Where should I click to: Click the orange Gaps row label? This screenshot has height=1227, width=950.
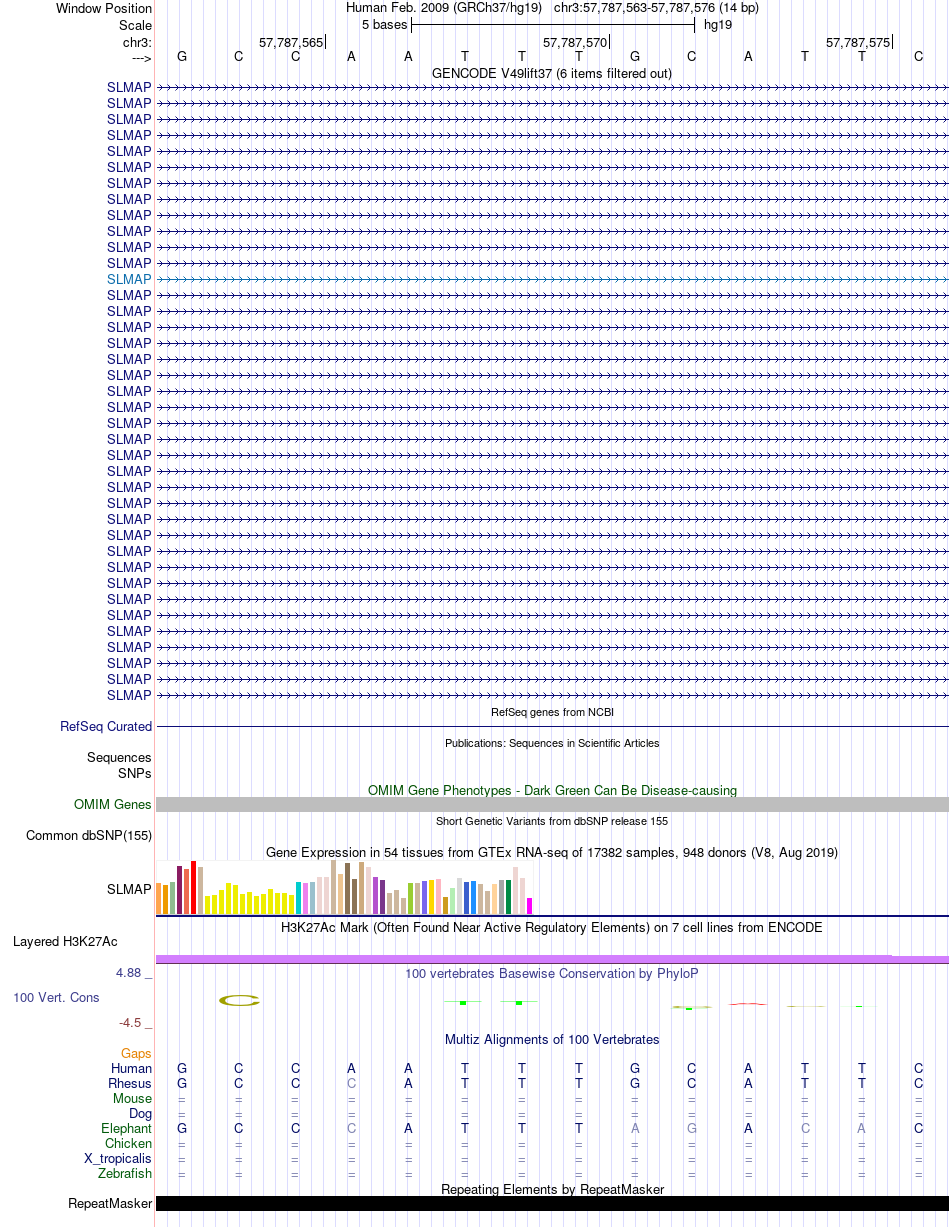[x=136, y=1053]
